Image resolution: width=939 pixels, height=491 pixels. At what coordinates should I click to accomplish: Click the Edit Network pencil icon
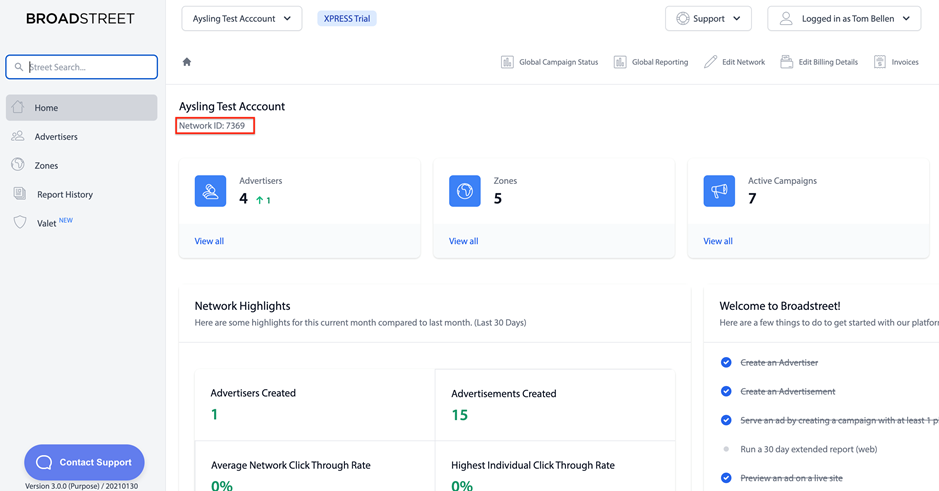pyautogui.click(x=710, y=62)
